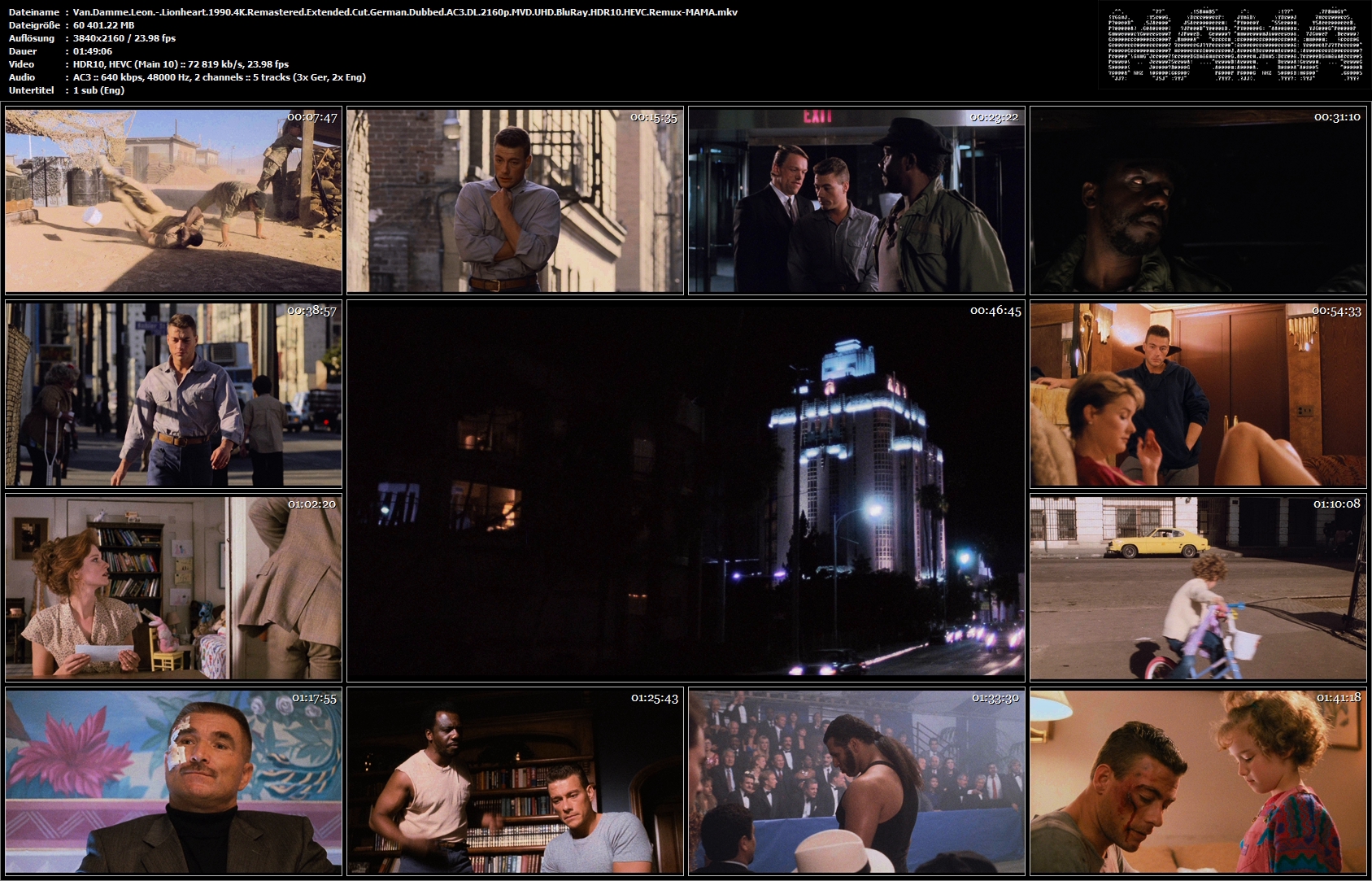The height and width of the screenshot is (881, 1372).
Task: Click the HDR10, HEVC video info line
Action: coord(181,64)
